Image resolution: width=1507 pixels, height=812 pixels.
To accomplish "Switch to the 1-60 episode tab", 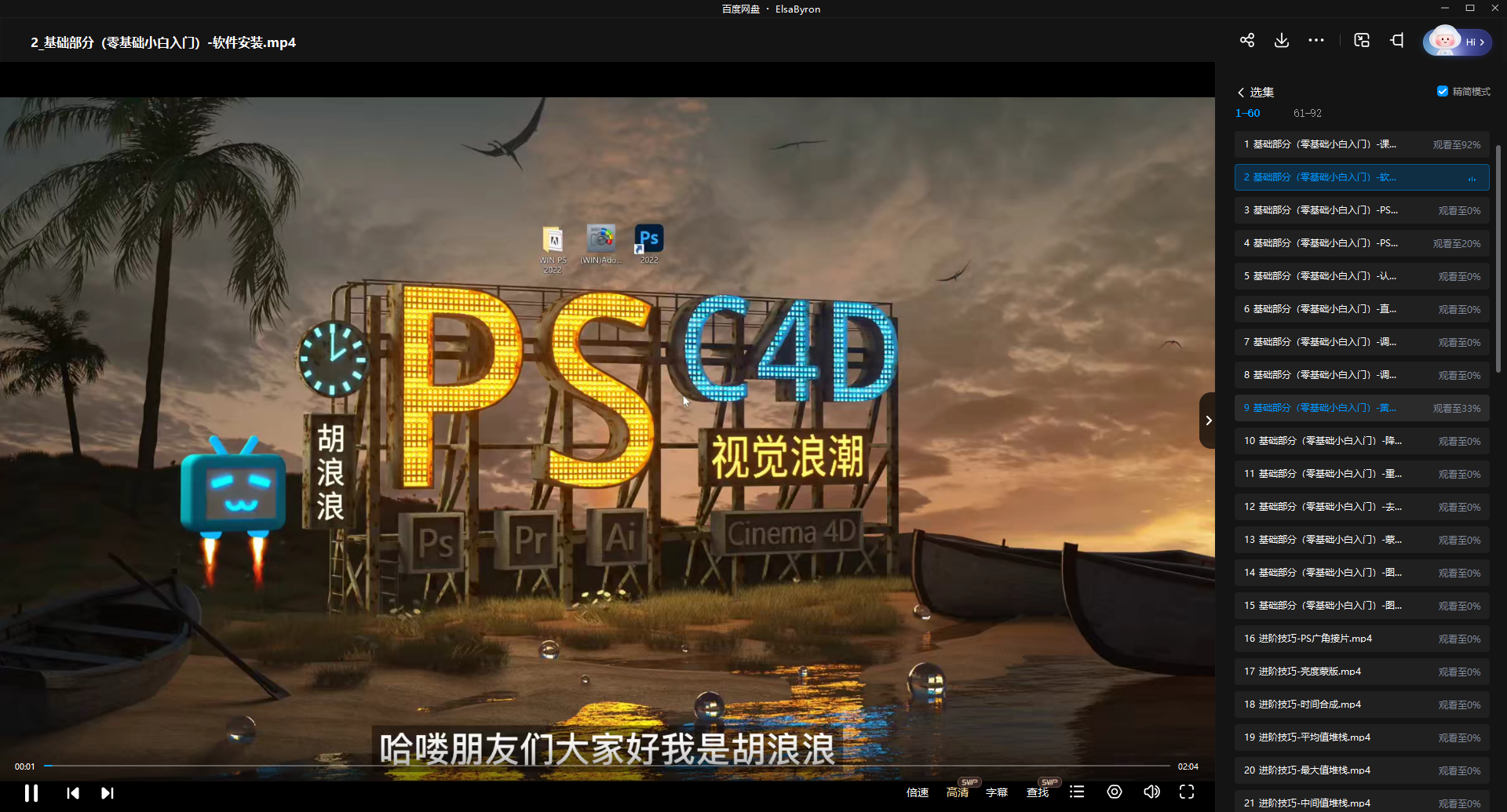I will (1247, 113).
